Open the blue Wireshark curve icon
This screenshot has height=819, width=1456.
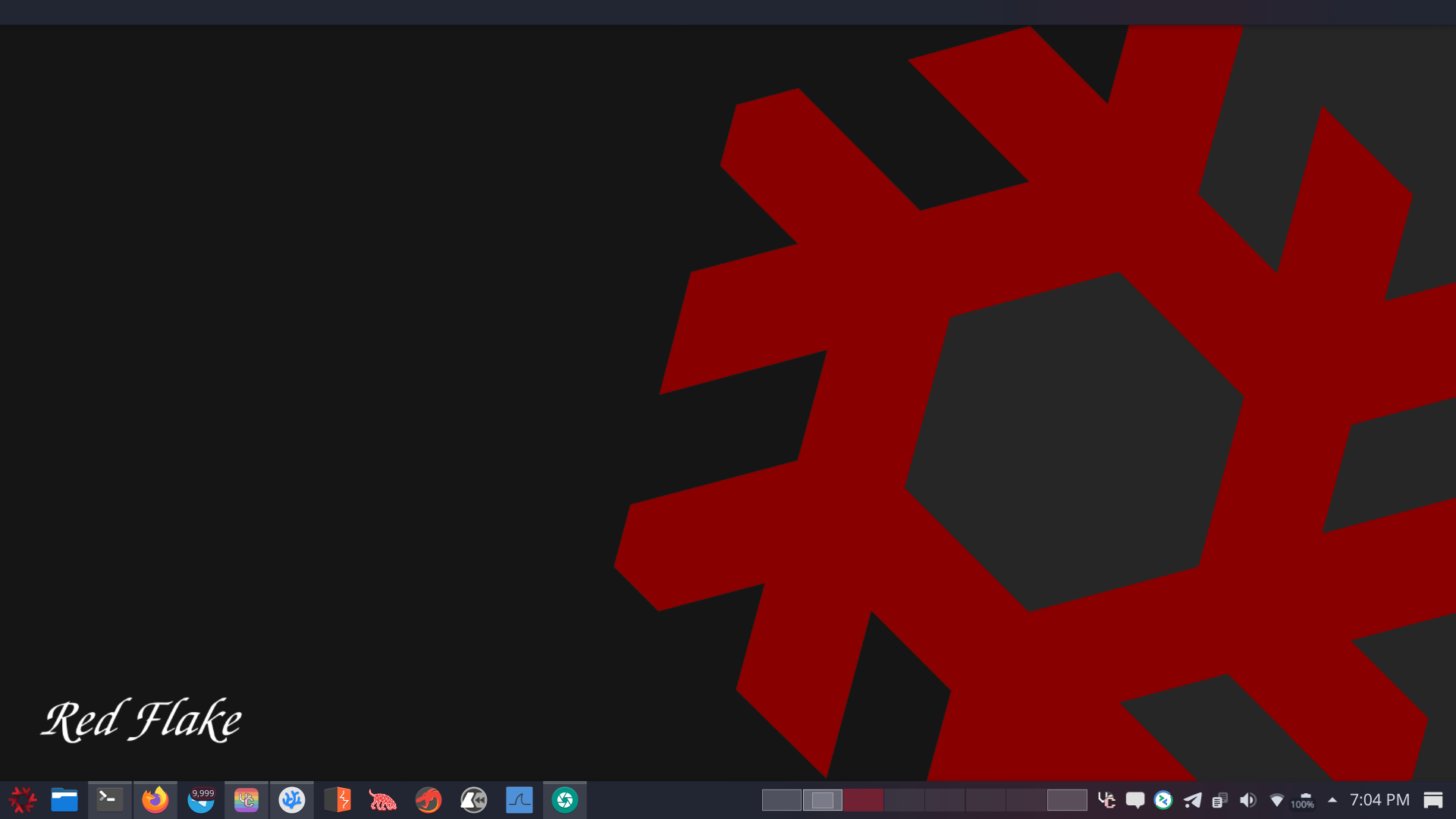519,800
